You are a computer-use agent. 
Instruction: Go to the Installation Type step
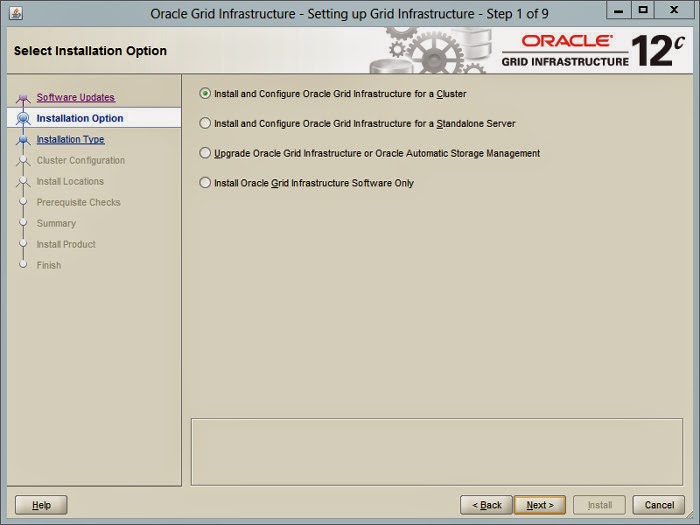pos(71,139)
